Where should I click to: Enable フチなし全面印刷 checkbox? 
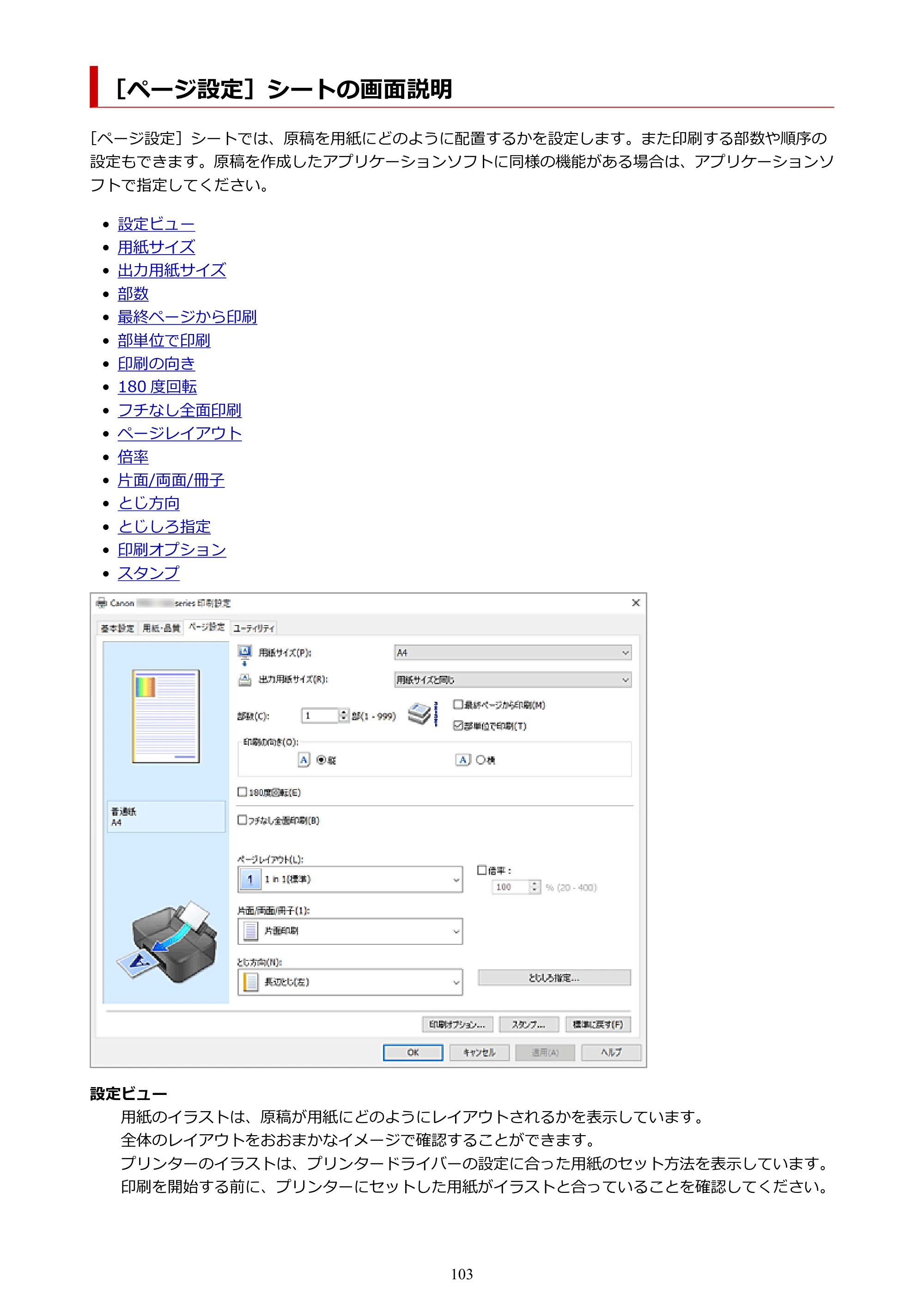(x=243, y=820)
